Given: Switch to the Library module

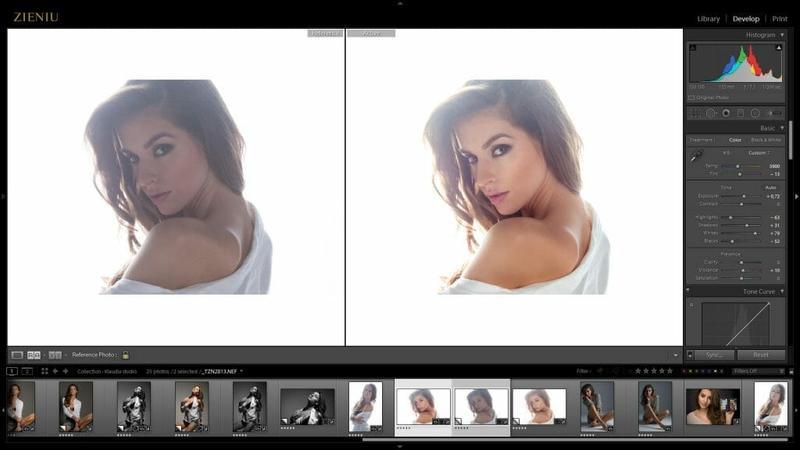Looking at the screenshot, I should pyautogui.click(x=708, y=18).
